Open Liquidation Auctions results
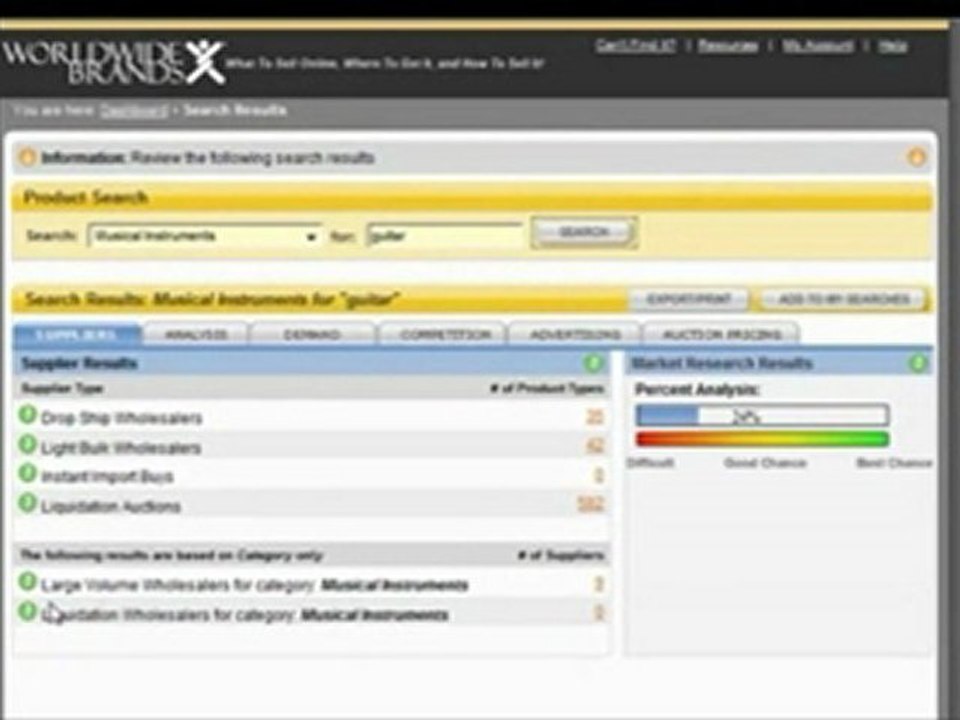The height and width of the screenshot is (720, 960). coord(111,506)
